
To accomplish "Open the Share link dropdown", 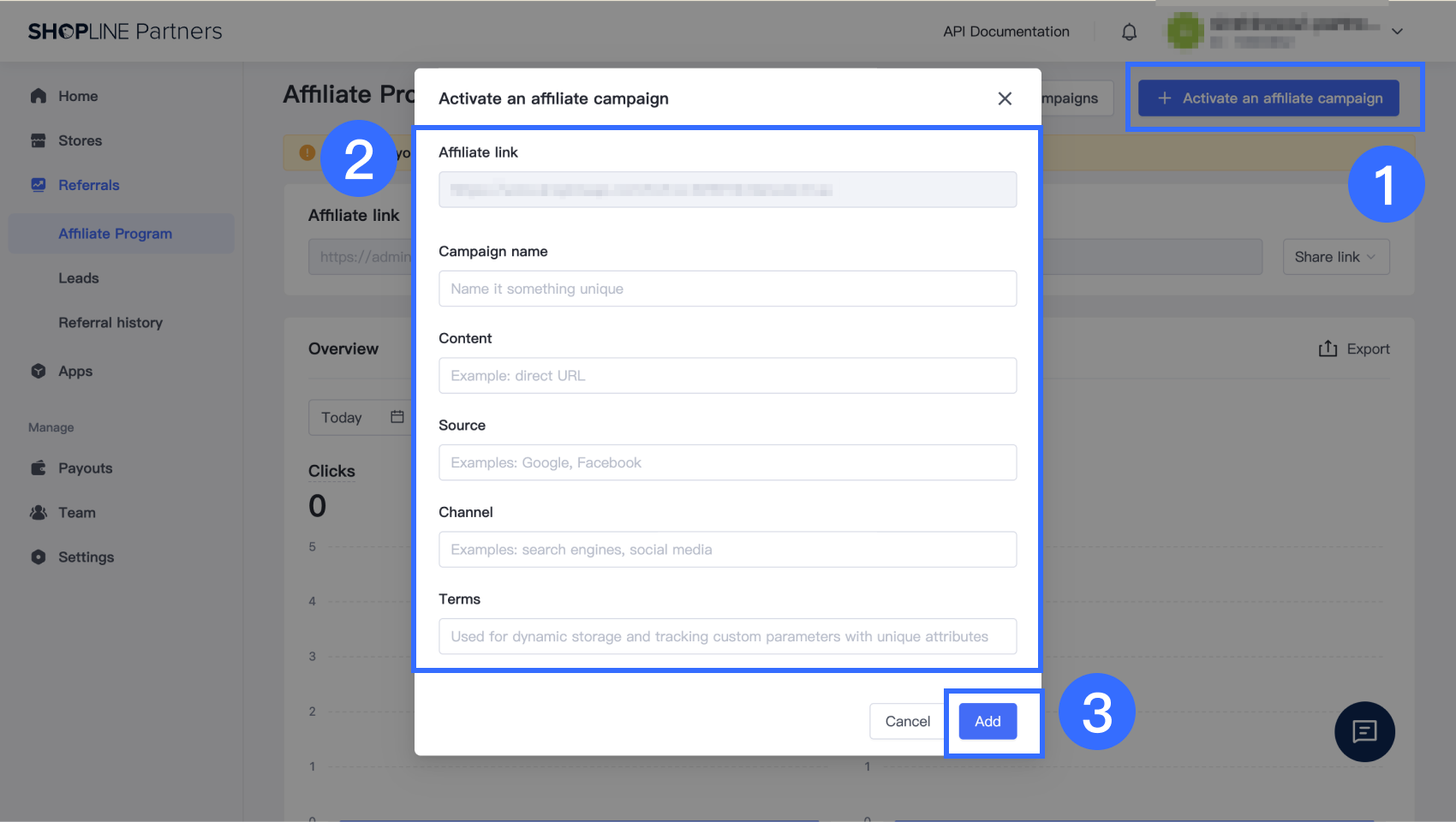I will click(x=1335, y=257).
